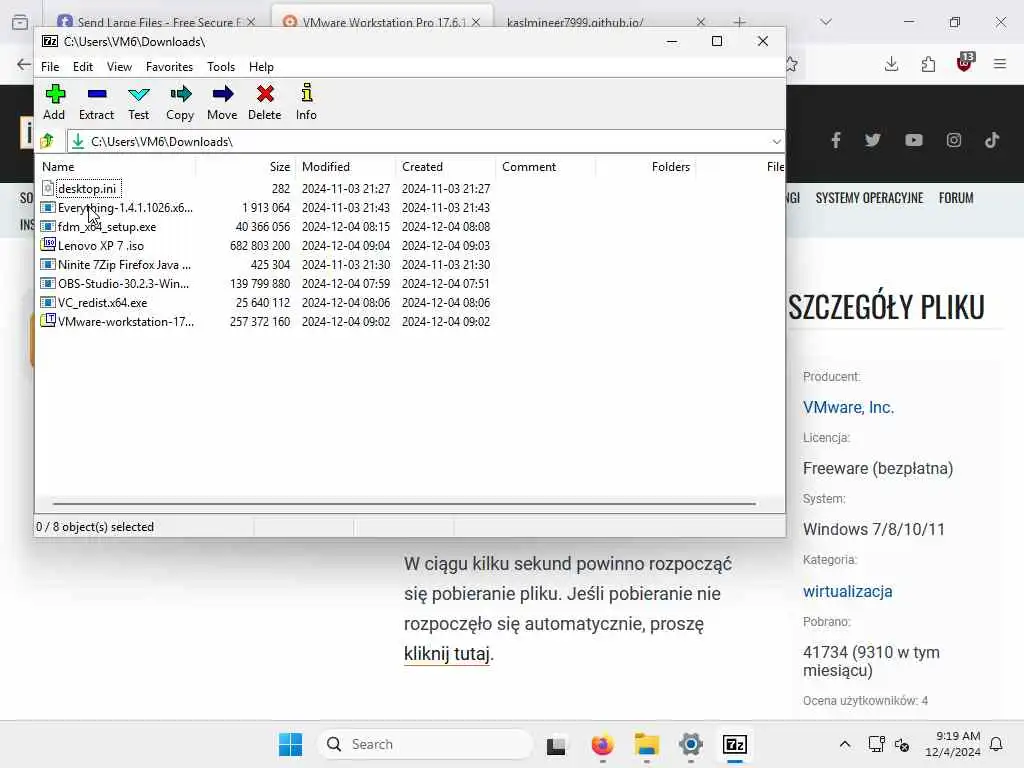The height and width of the screenshot is (768, 1024).
Task: Open the wirtualizacja category link
Action: [847, 591]
